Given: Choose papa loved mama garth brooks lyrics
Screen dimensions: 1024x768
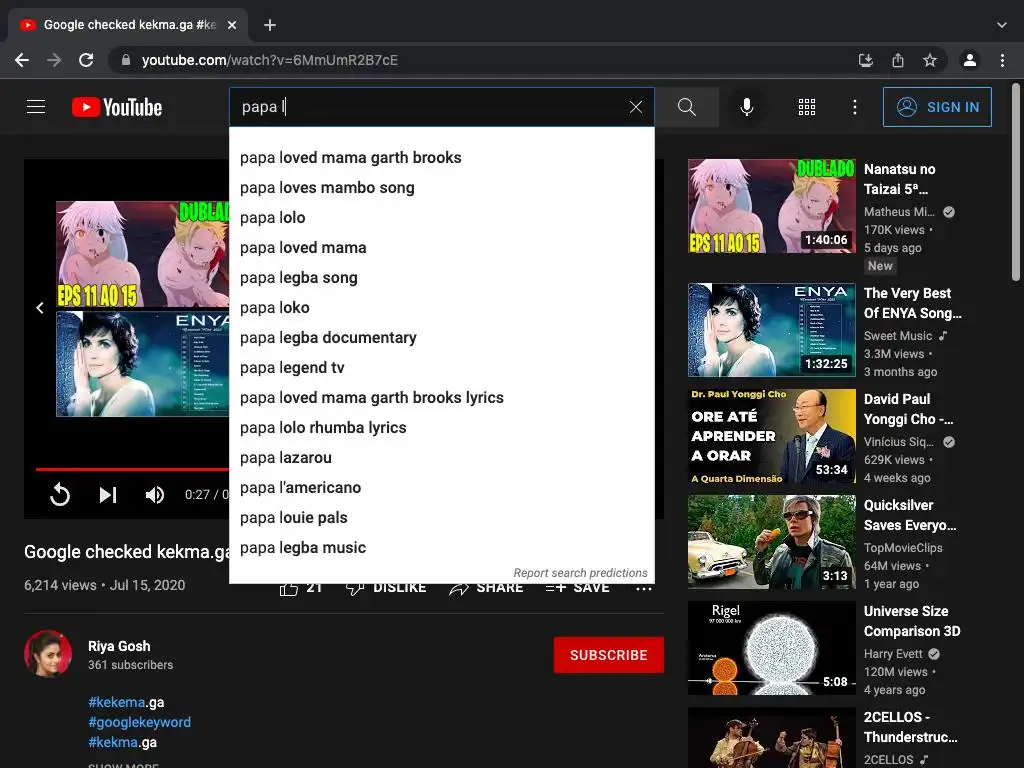Looking at the screenshot, I should pos(441,398).
